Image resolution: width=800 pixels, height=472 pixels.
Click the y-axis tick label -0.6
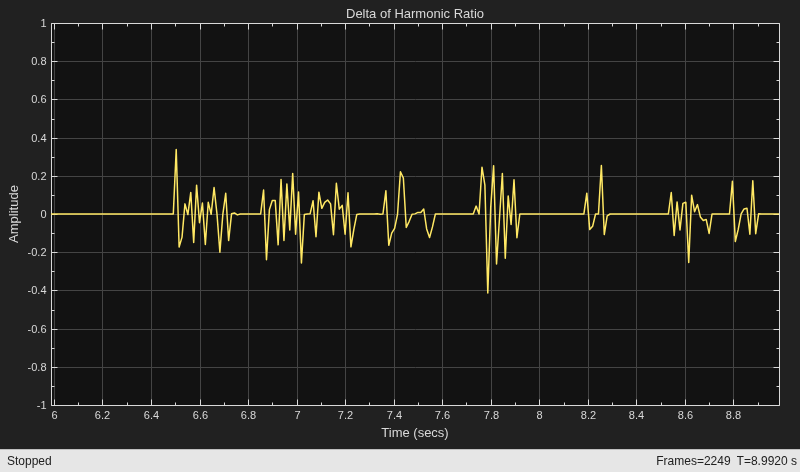pos(37,329)
